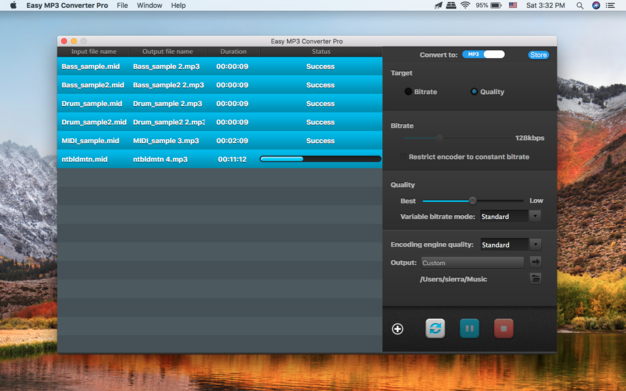
Task: Select the Bass_sample2.mid row
Action: coord(220,85)
